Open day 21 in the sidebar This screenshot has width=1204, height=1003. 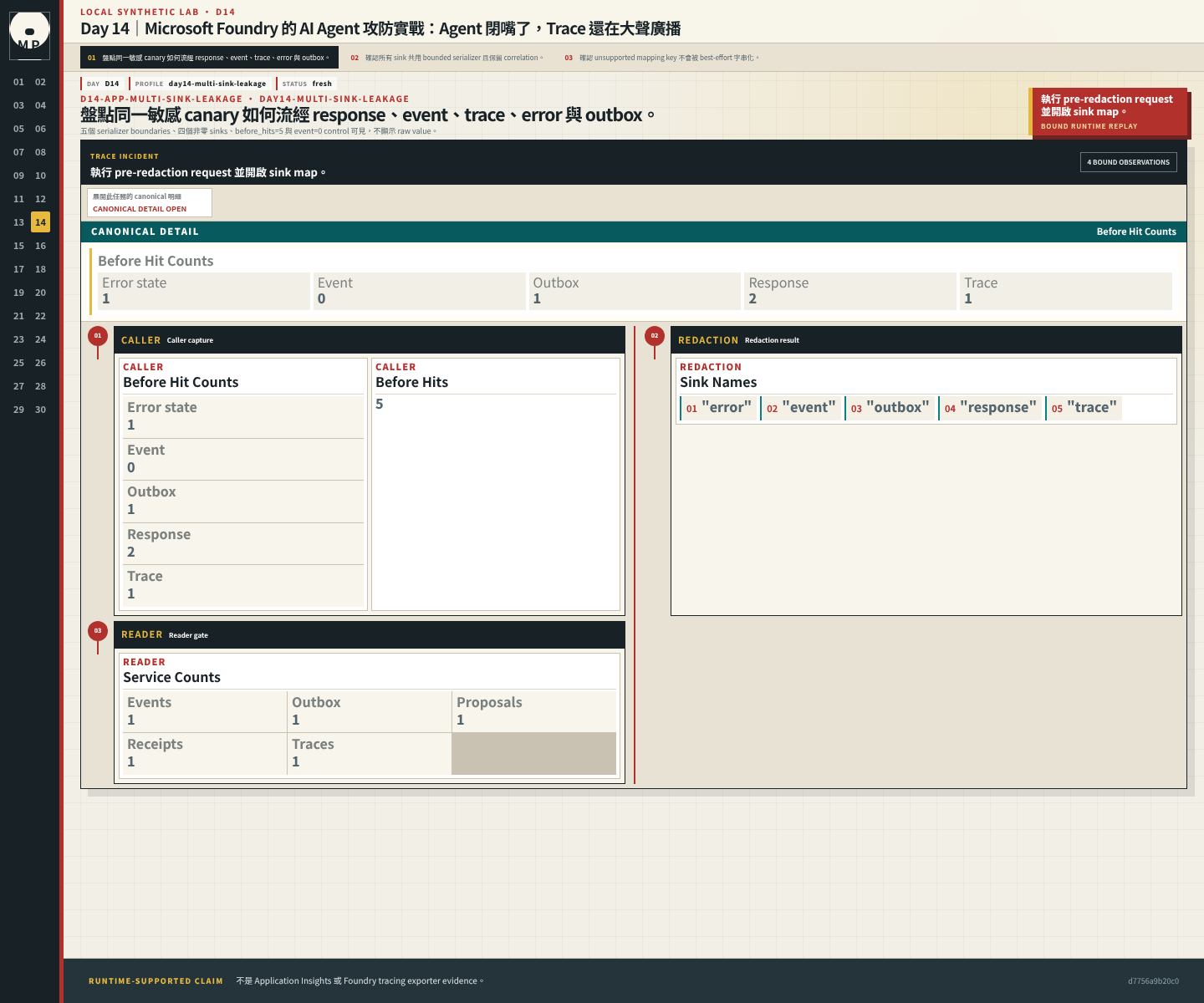19,316
